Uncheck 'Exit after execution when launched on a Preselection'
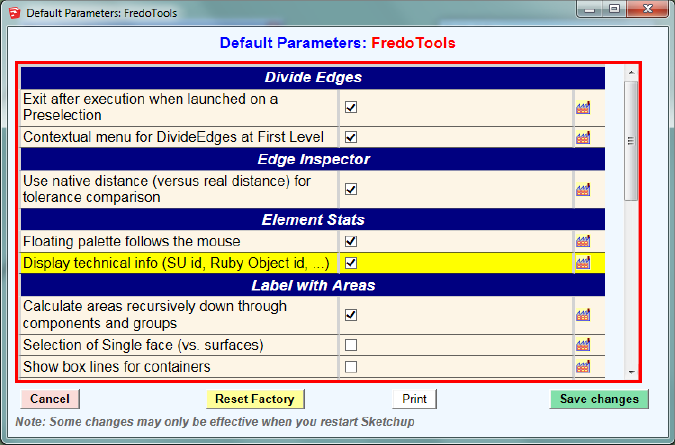The image size is (675, 445). (x=351, y=107)
